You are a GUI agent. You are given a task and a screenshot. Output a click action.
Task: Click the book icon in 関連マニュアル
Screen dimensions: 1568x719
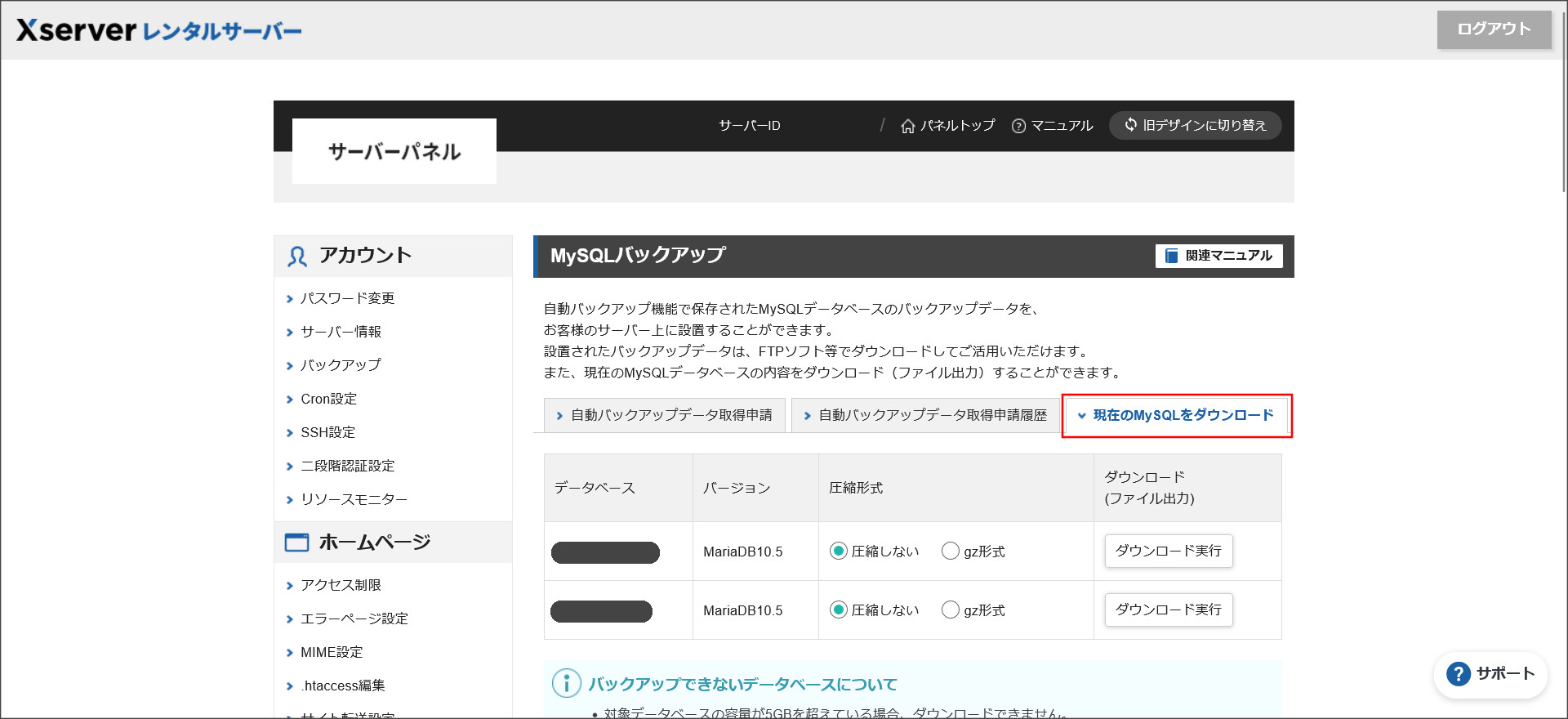(1171, 256)
